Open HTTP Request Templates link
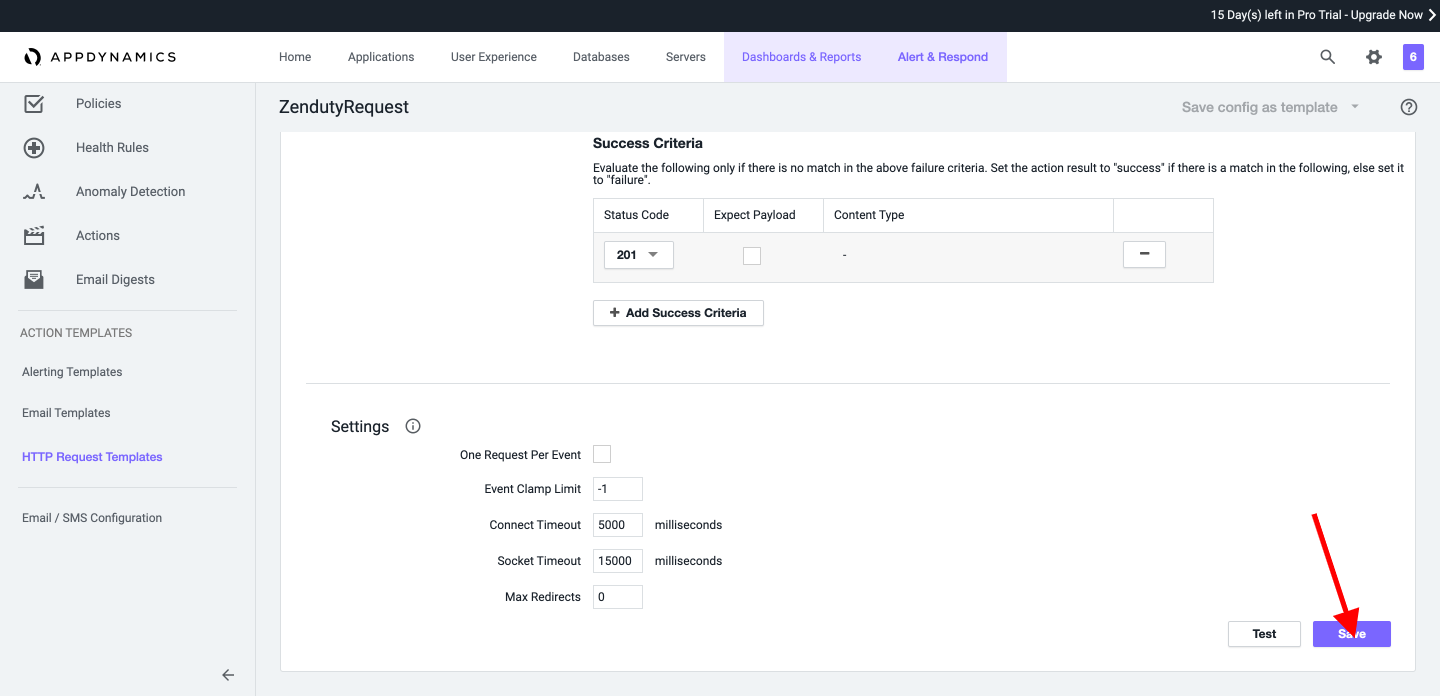Image resolution: width=1440 pixels, height=696 pixels. (92, 457)
